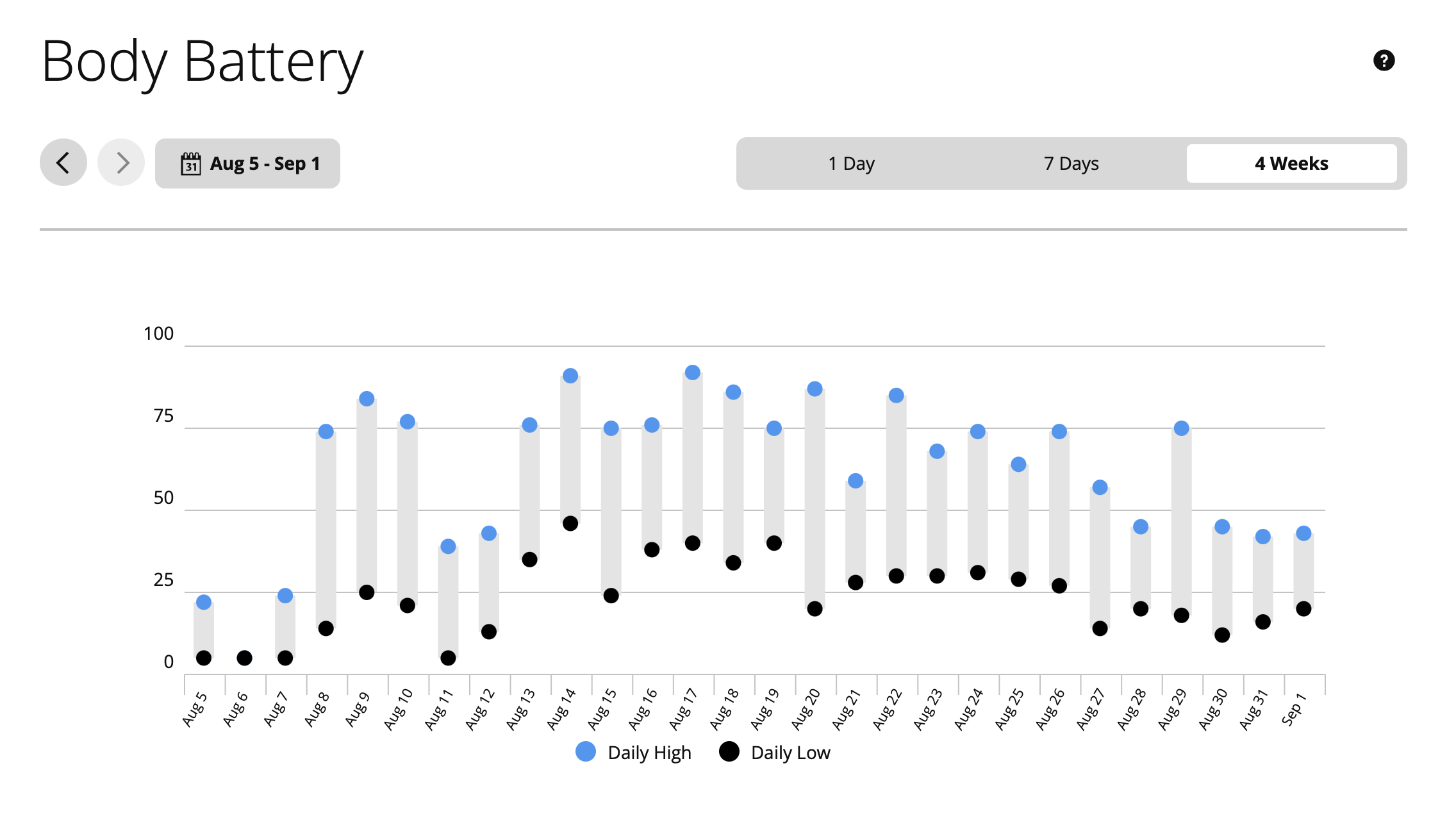This screenshot has width=1456, height=827.
Task: Toggle Daily High legend blue dot
Action: (x=585, y=751)
